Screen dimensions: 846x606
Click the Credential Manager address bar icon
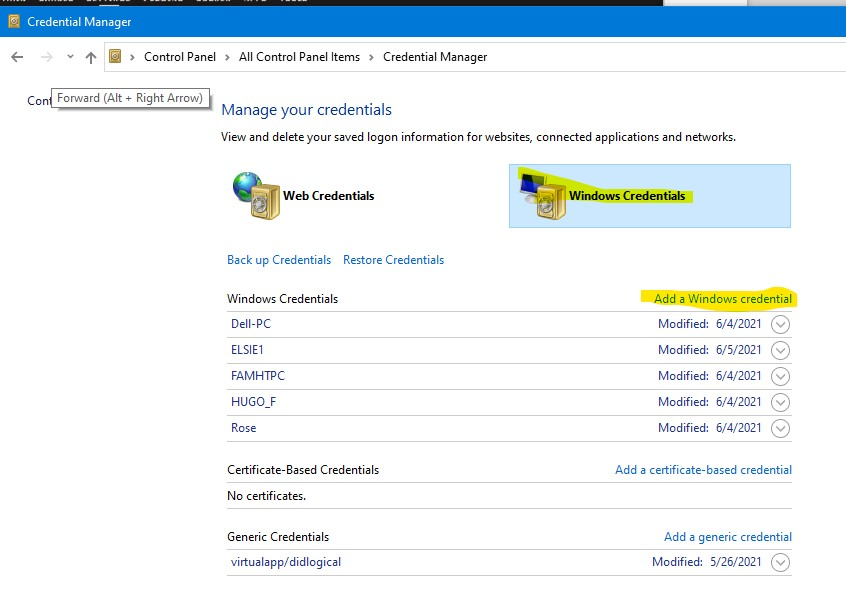(115, 56)
